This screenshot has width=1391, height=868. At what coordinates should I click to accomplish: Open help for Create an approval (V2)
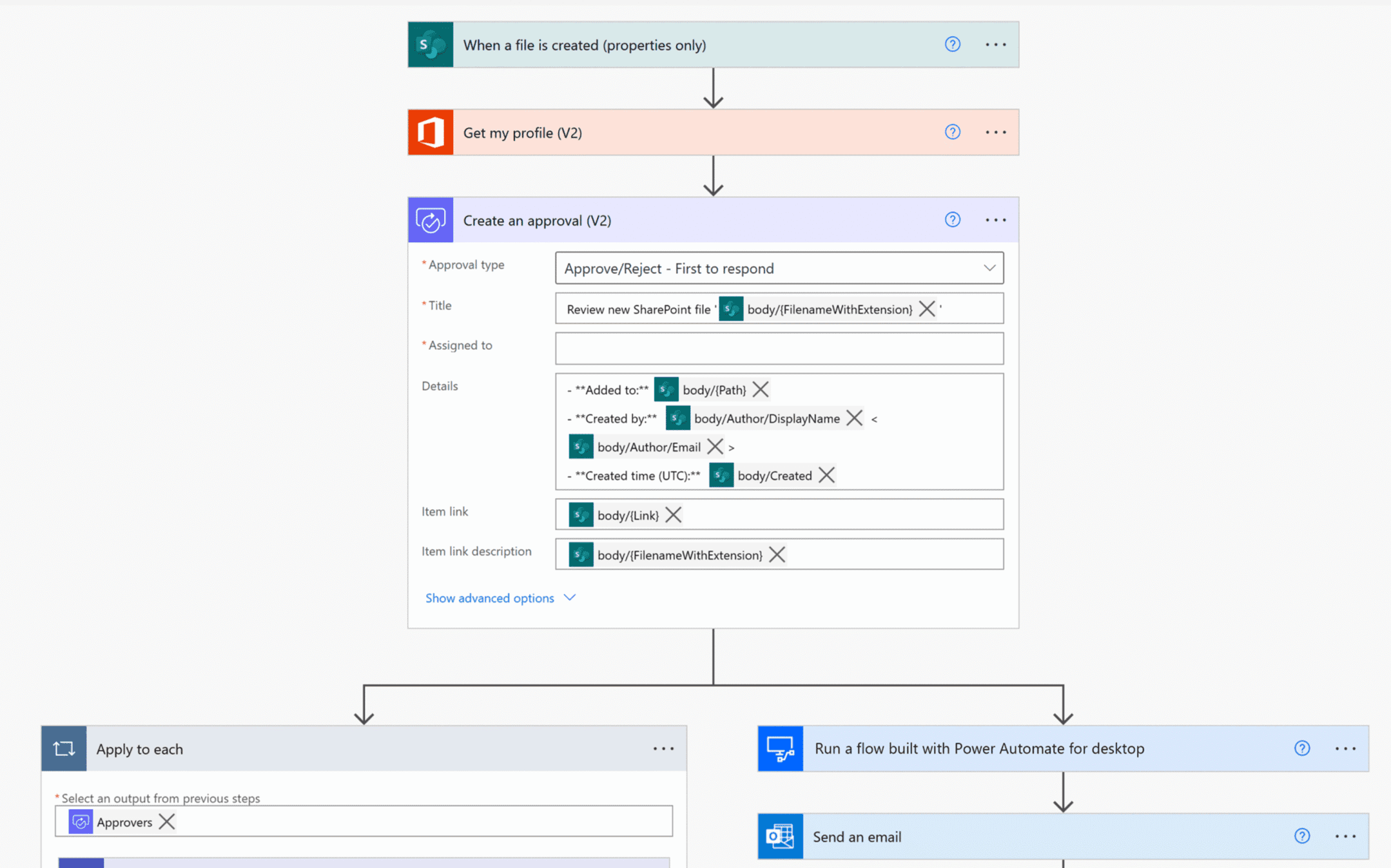pyautogui.click(x=952, y=219)
